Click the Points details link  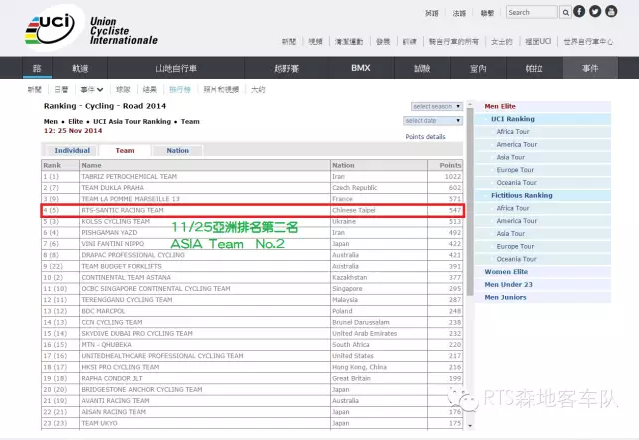point(425,136)
